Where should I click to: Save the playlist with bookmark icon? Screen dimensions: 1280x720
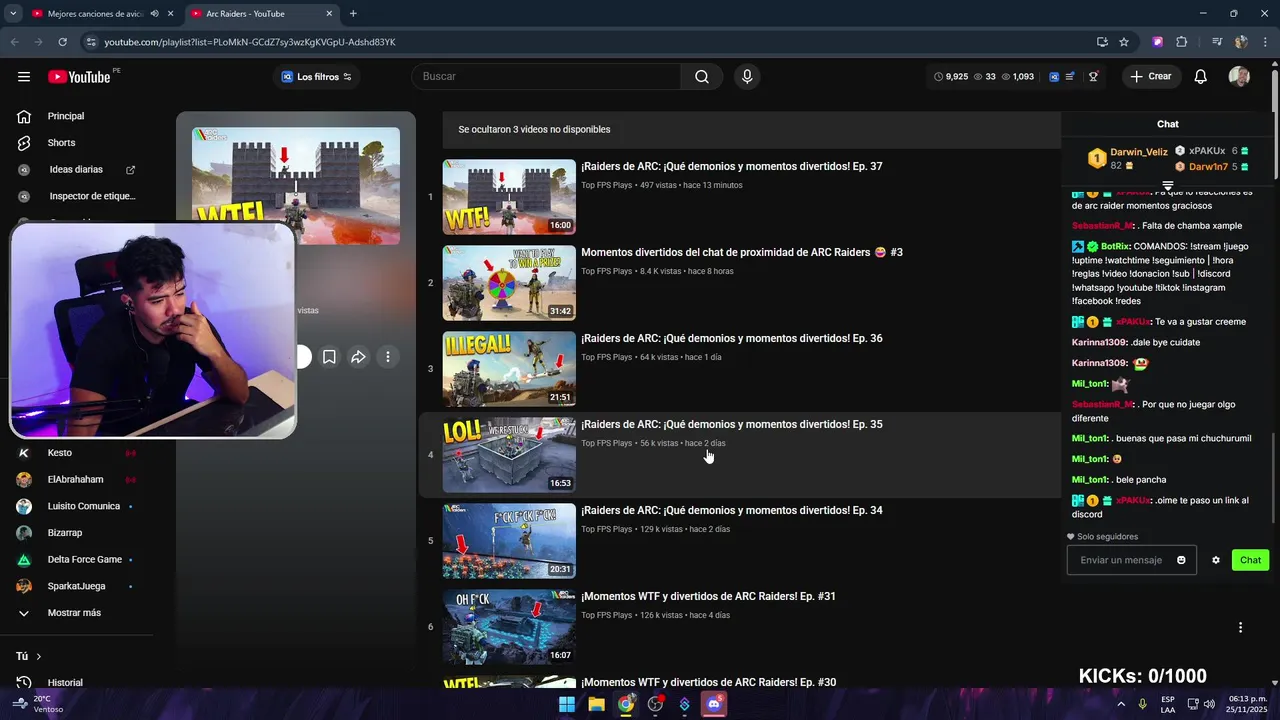coord(329,357)
